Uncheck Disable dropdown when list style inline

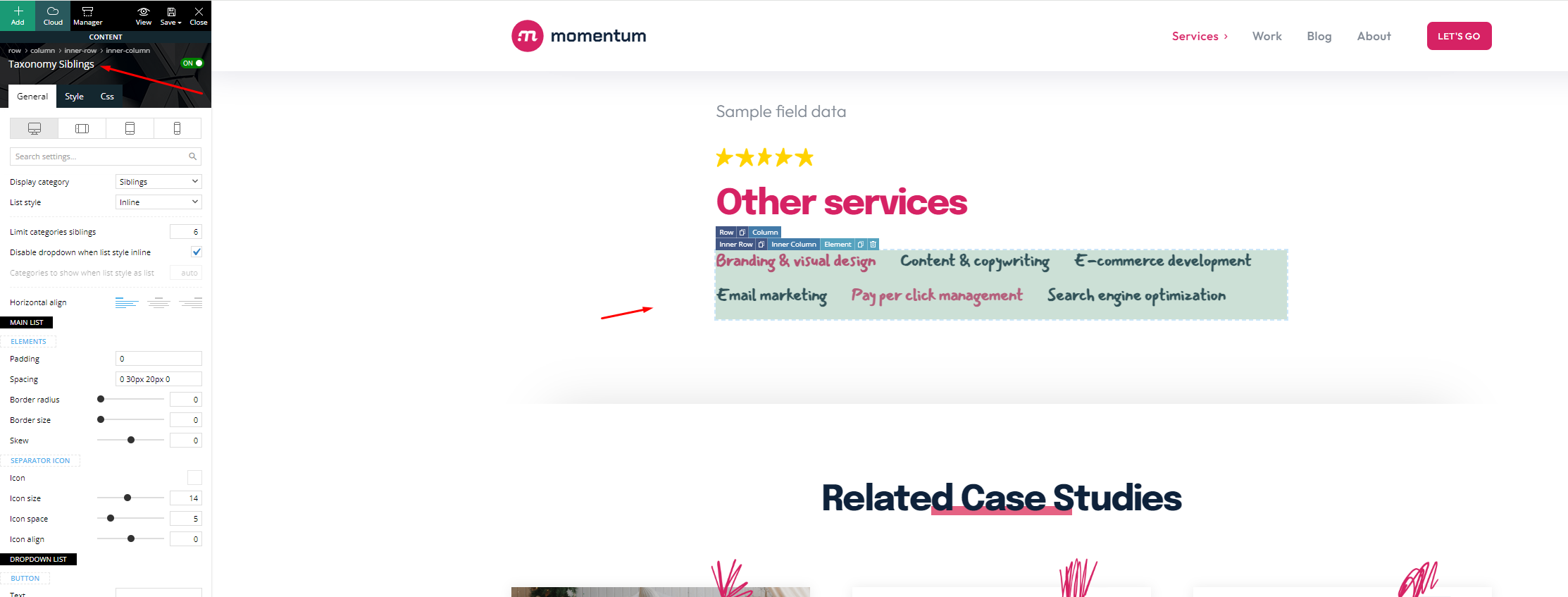click(x=197, y=252)
